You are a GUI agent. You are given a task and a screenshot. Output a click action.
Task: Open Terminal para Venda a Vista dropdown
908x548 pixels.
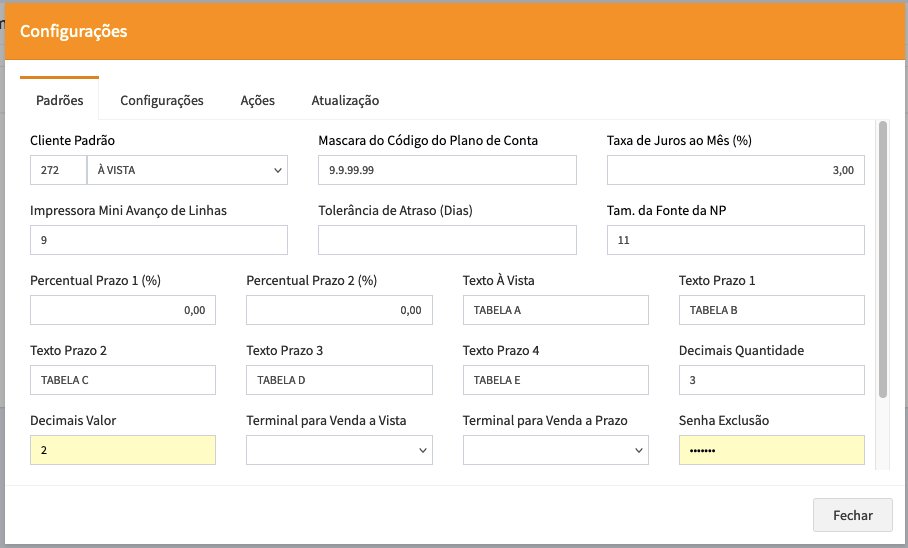tap(339, 451)
